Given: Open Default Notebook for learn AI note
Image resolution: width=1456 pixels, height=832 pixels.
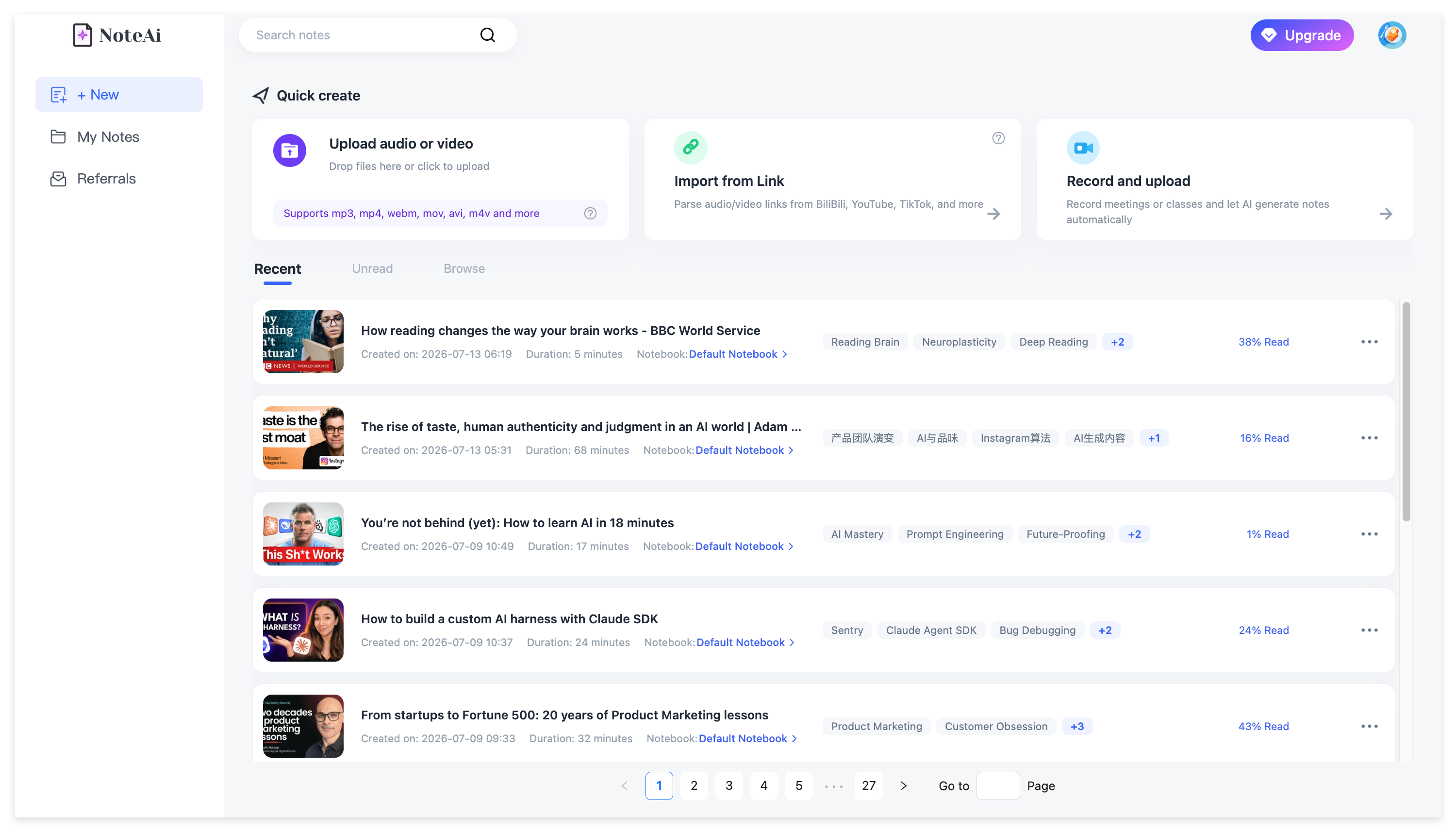Looking at the screenshot, I should coord(745,546).
